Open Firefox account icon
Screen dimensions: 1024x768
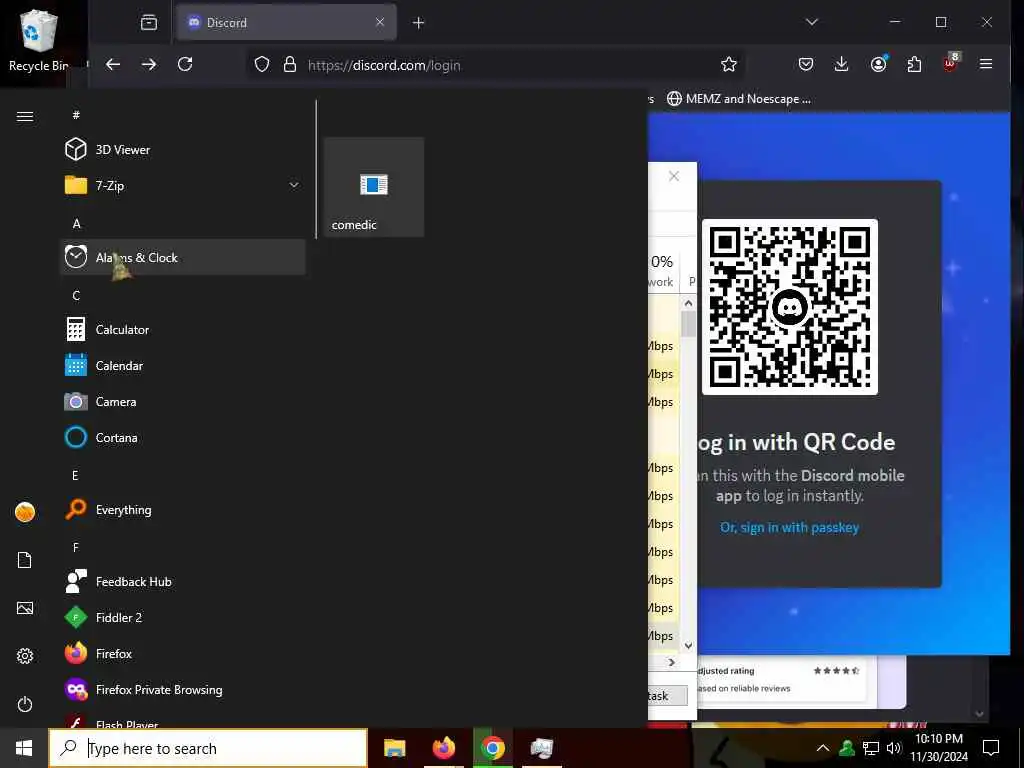pos(878,64)
